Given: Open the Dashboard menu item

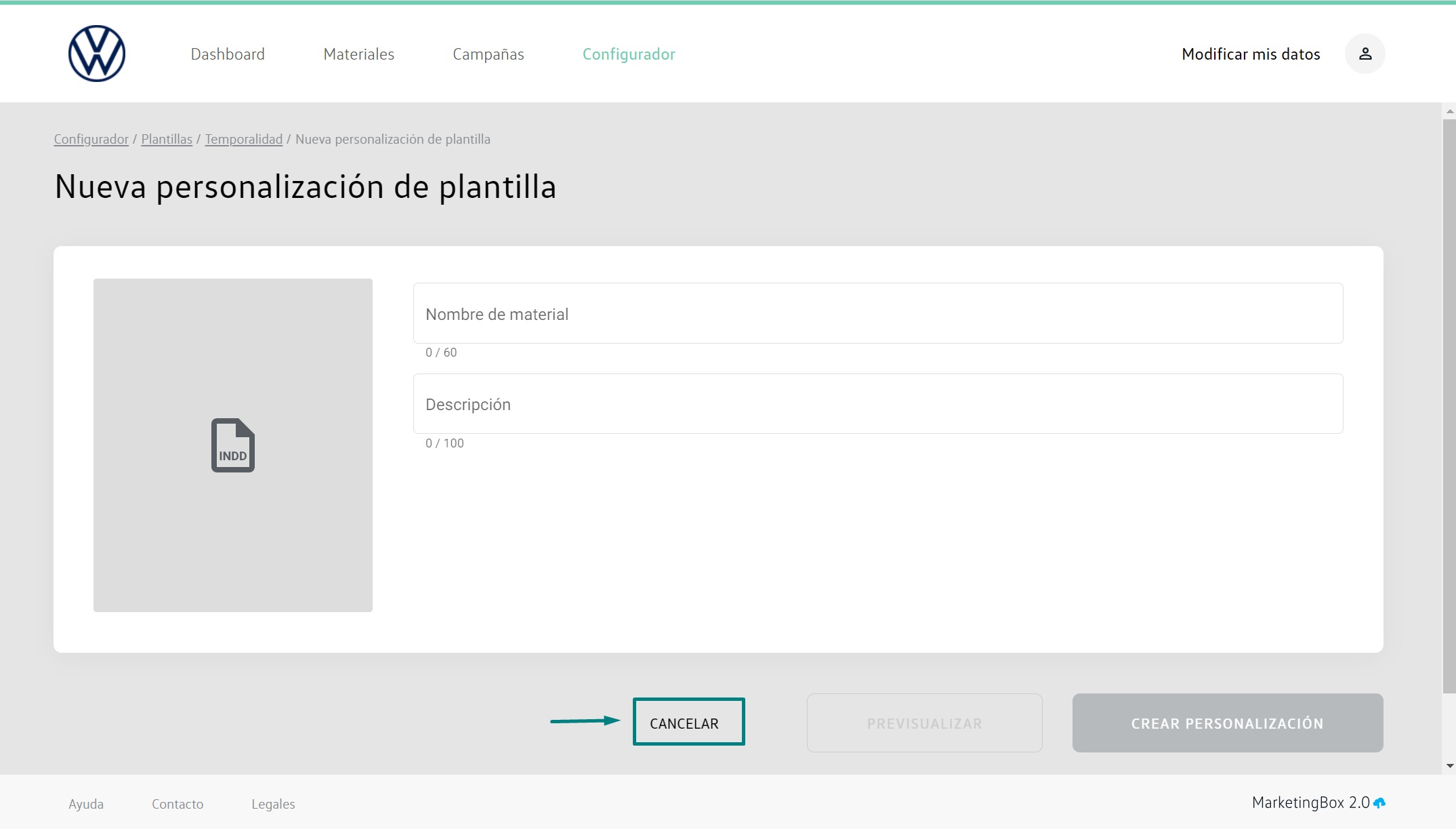Looking at the screenshot, I should (228, 54).
